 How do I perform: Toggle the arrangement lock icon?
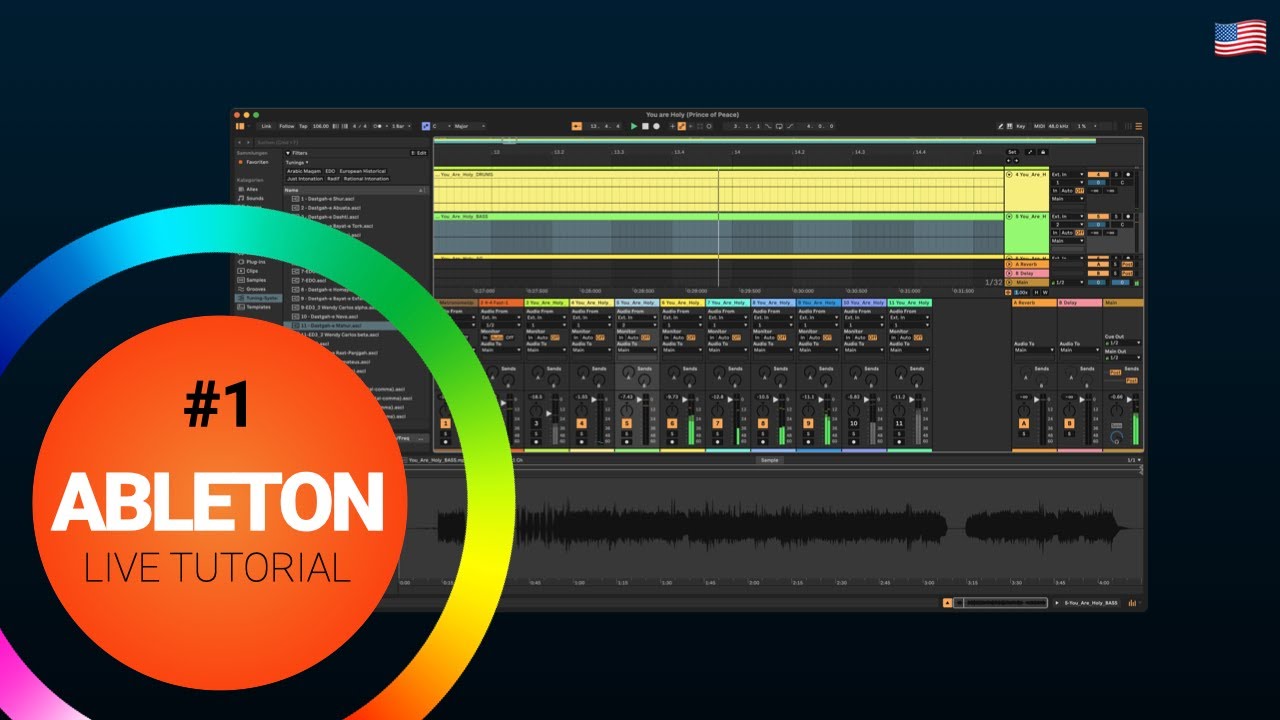click(1043, 152)
